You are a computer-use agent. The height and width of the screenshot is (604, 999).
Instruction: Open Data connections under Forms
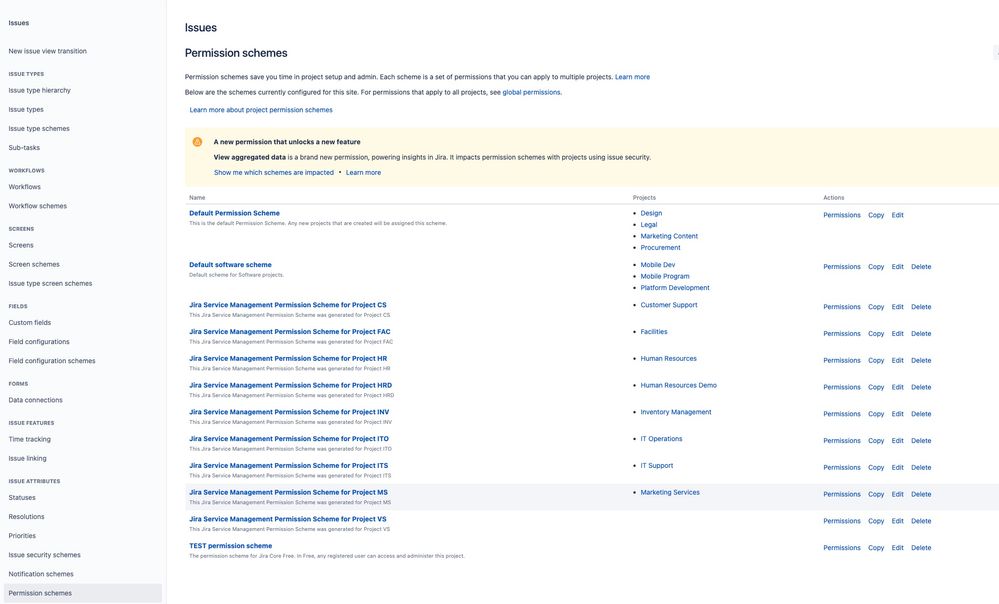(36, 400)
